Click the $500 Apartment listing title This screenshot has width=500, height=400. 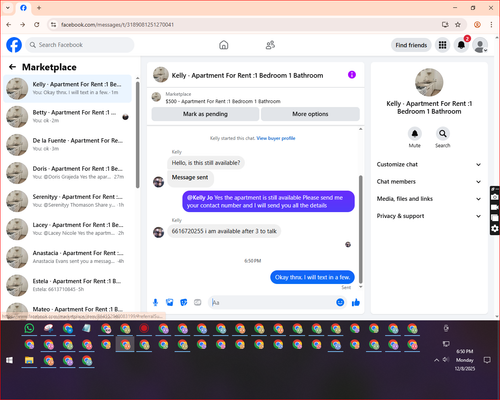pyautogui.click(x=223, y=101)
